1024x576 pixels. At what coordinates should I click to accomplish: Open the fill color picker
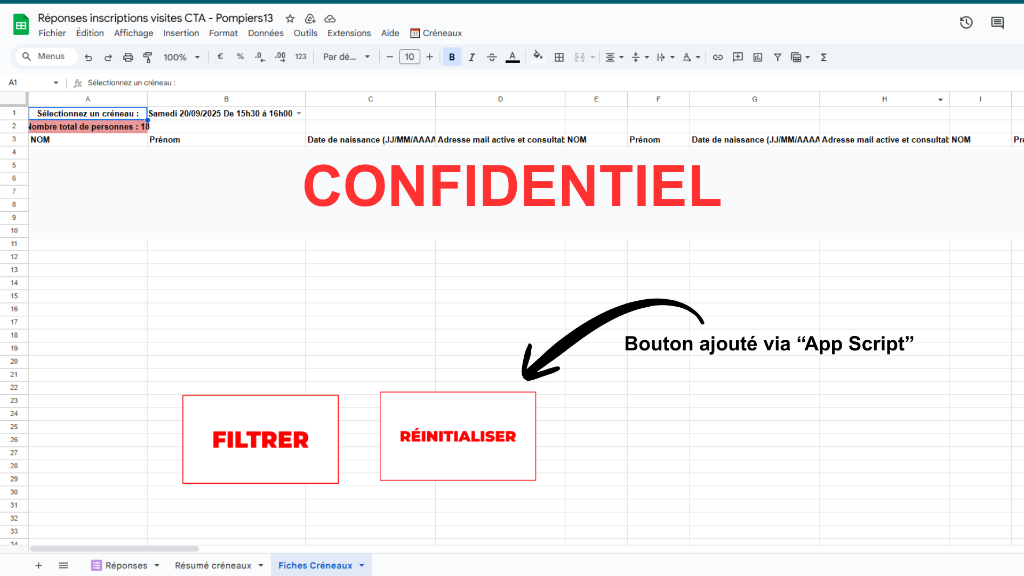537,57
